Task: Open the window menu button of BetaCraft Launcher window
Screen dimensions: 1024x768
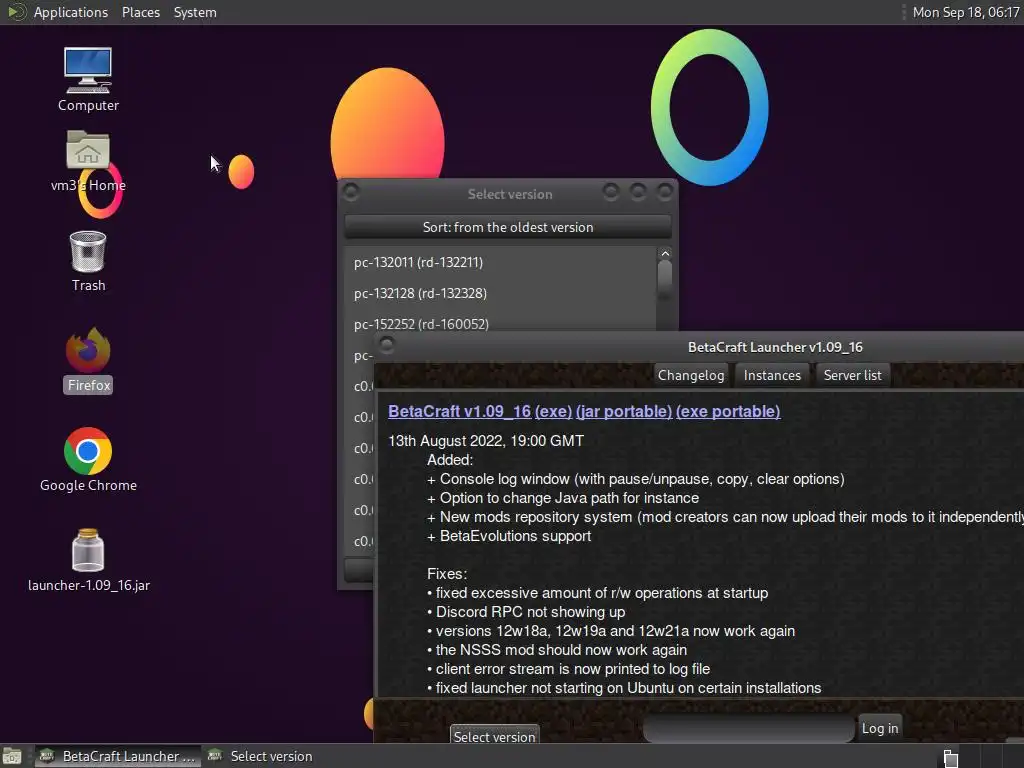Action: [387, 344]
